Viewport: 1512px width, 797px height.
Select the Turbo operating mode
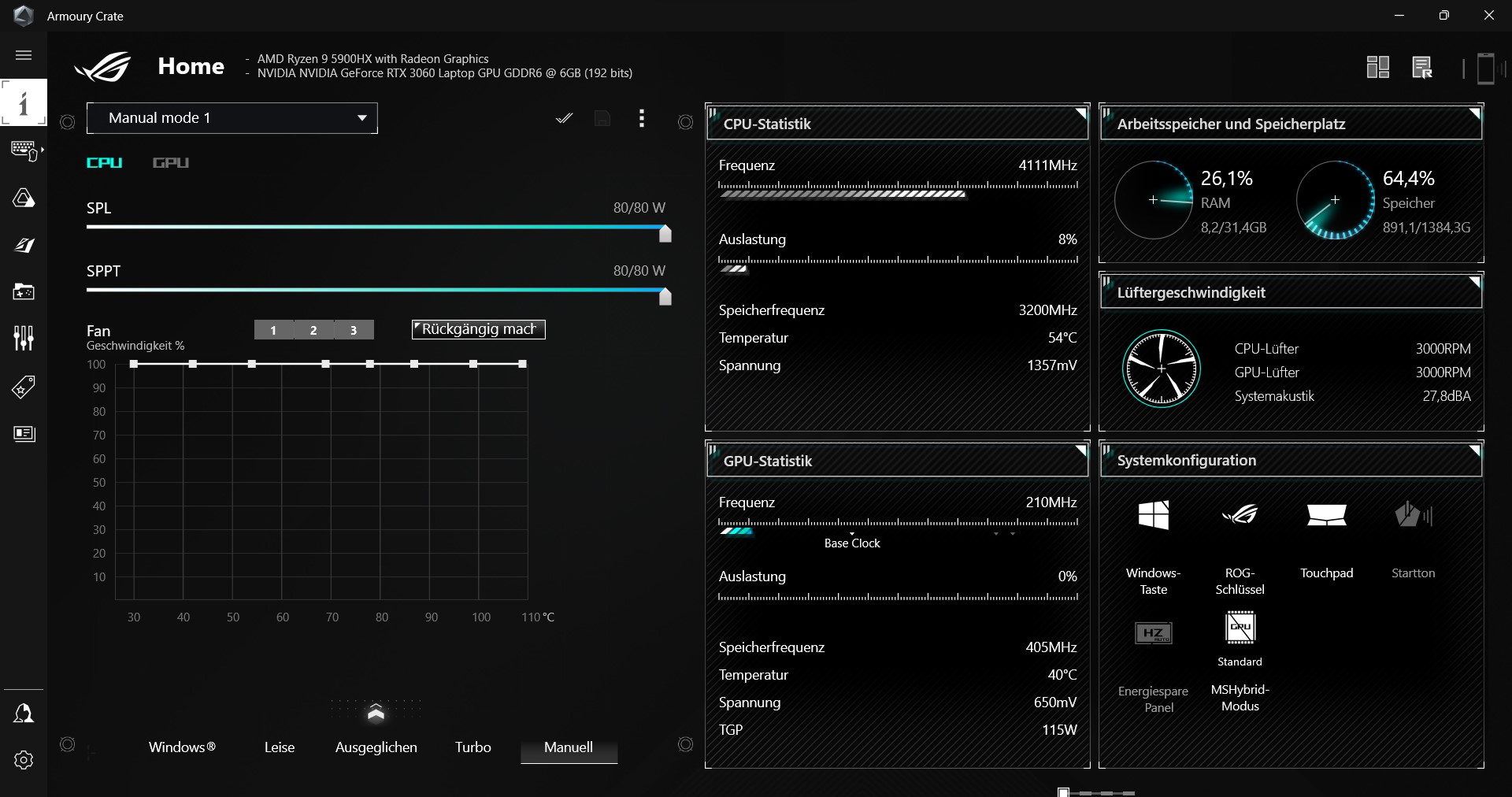coord(473,747)
